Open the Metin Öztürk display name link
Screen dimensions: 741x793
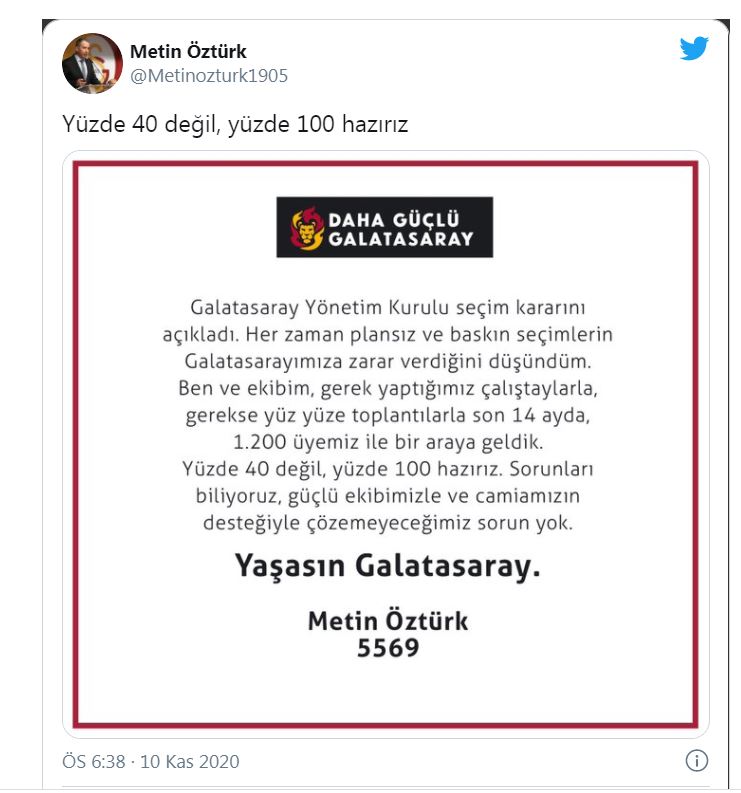tap(188, 51)
